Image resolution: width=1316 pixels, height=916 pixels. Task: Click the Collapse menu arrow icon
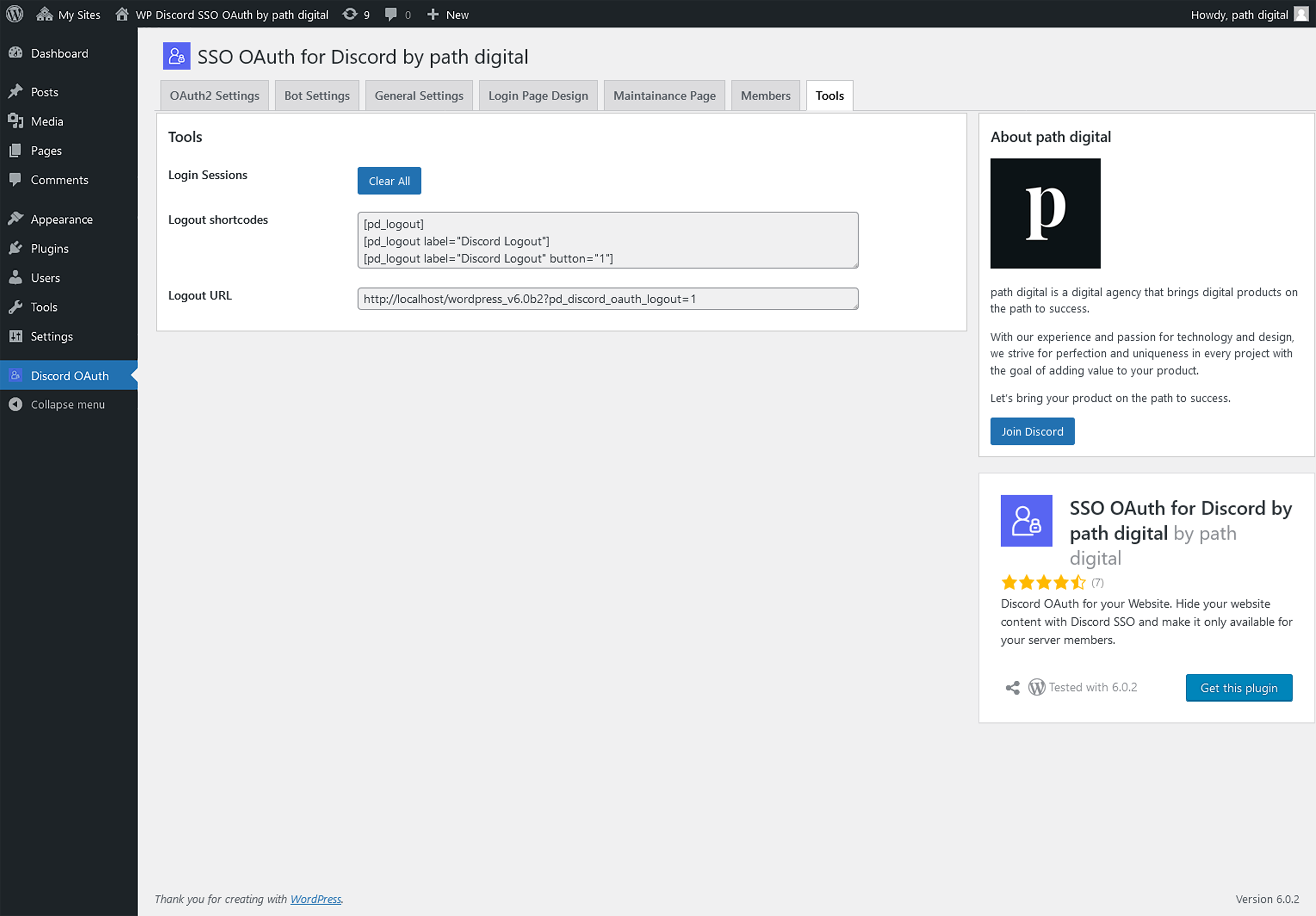[15, 404]
